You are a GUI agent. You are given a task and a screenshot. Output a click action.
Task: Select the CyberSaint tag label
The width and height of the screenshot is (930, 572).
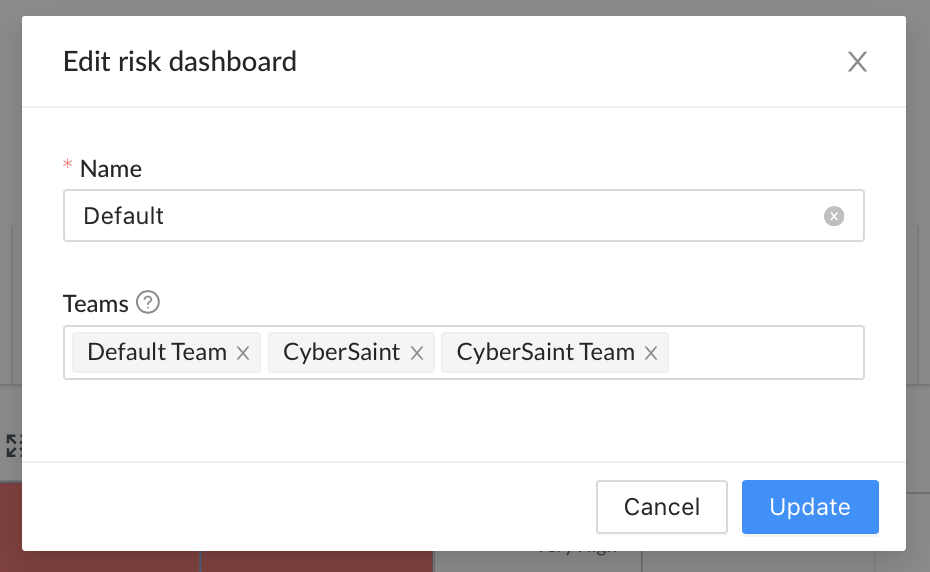(342, 352)
